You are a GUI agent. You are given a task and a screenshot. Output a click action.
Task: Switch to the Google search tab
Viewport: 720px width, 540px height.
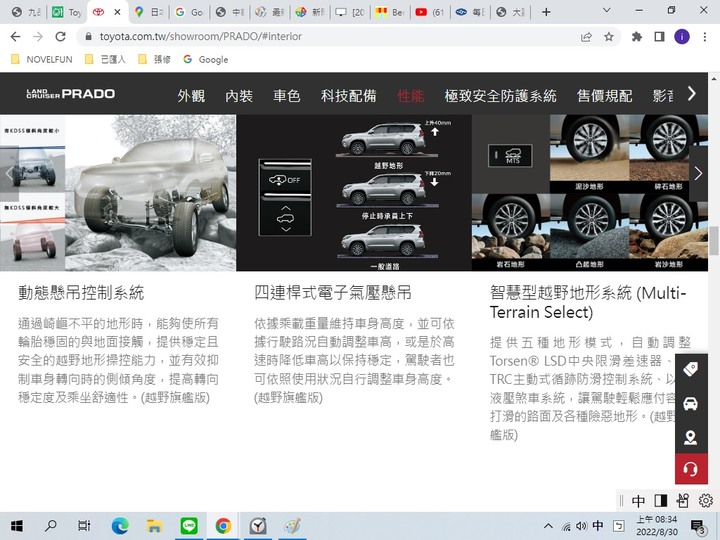click(189, 12)
